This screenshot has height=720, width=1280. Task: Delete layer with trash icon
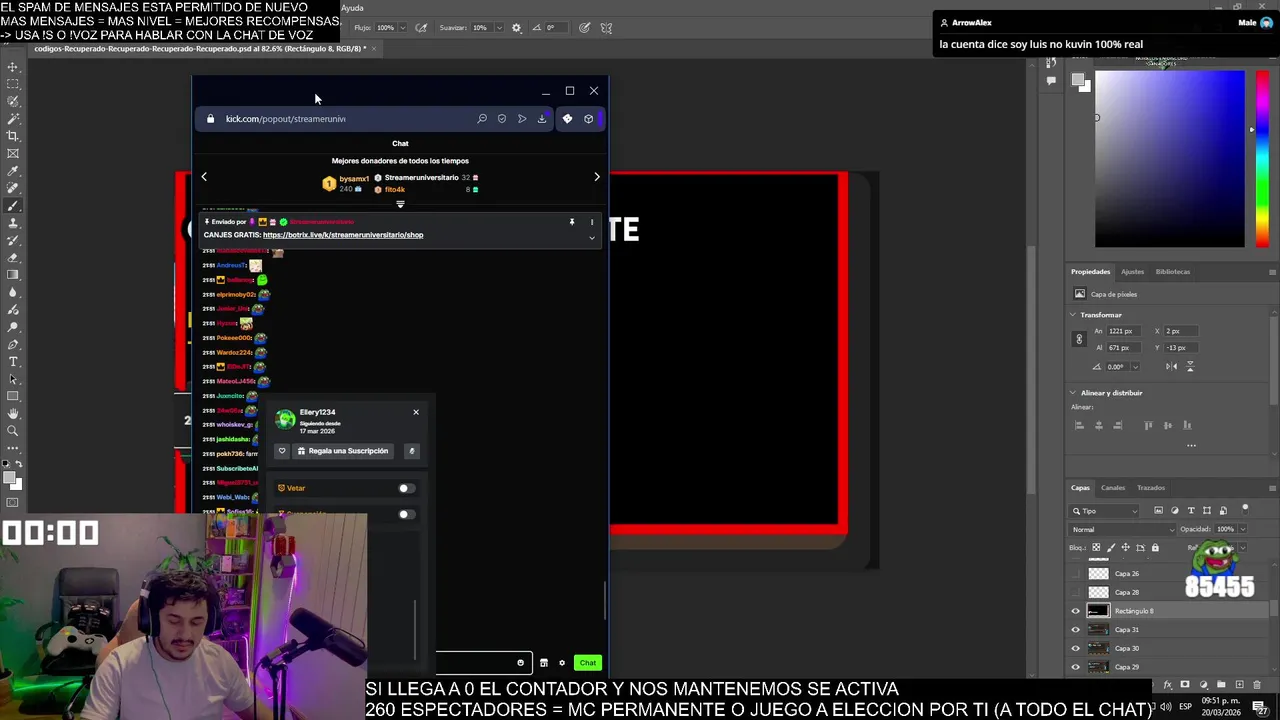pos(1257,685)
